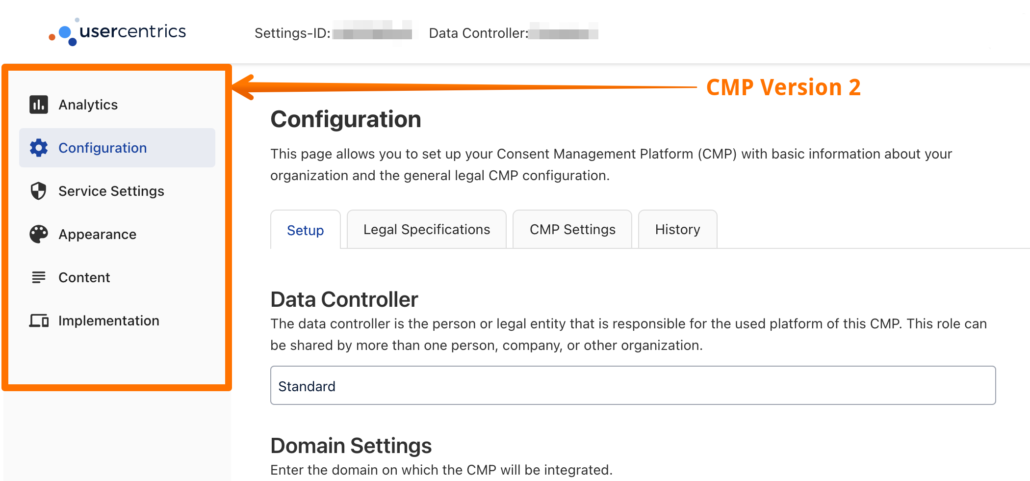Go to Service Settings section
1030x481 pixels.
[x=117, y=191]
